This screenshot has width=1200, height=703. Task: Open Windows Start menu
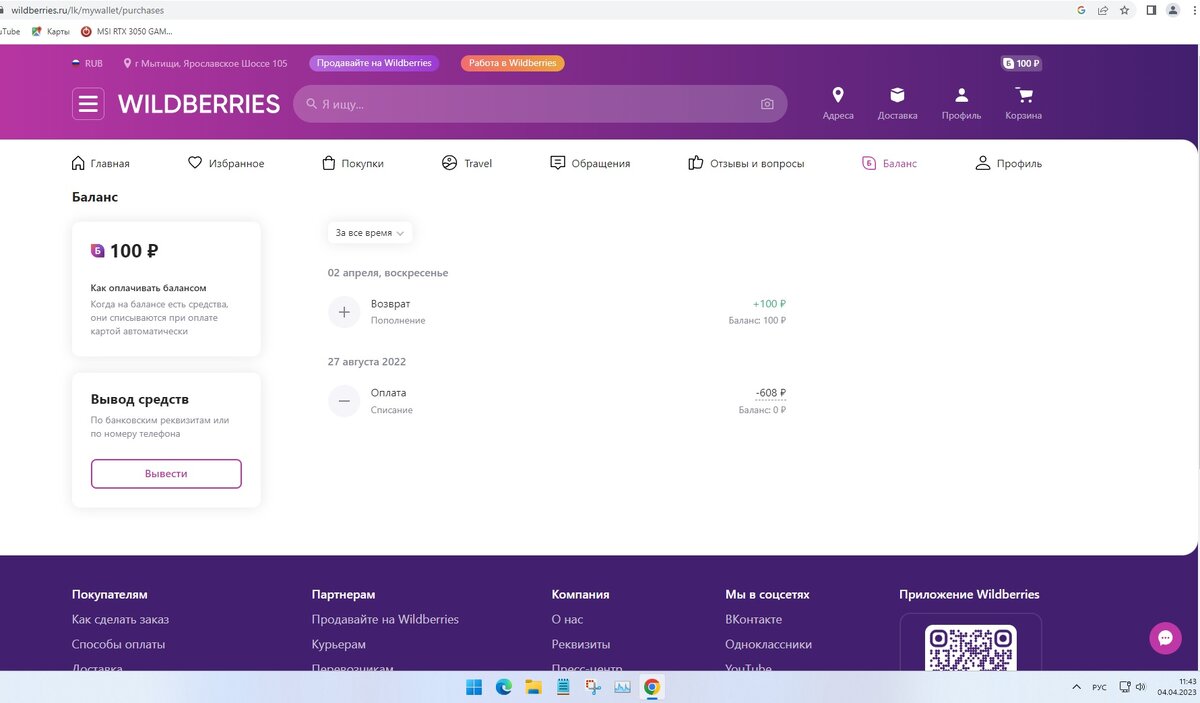(x=474, y=687)
